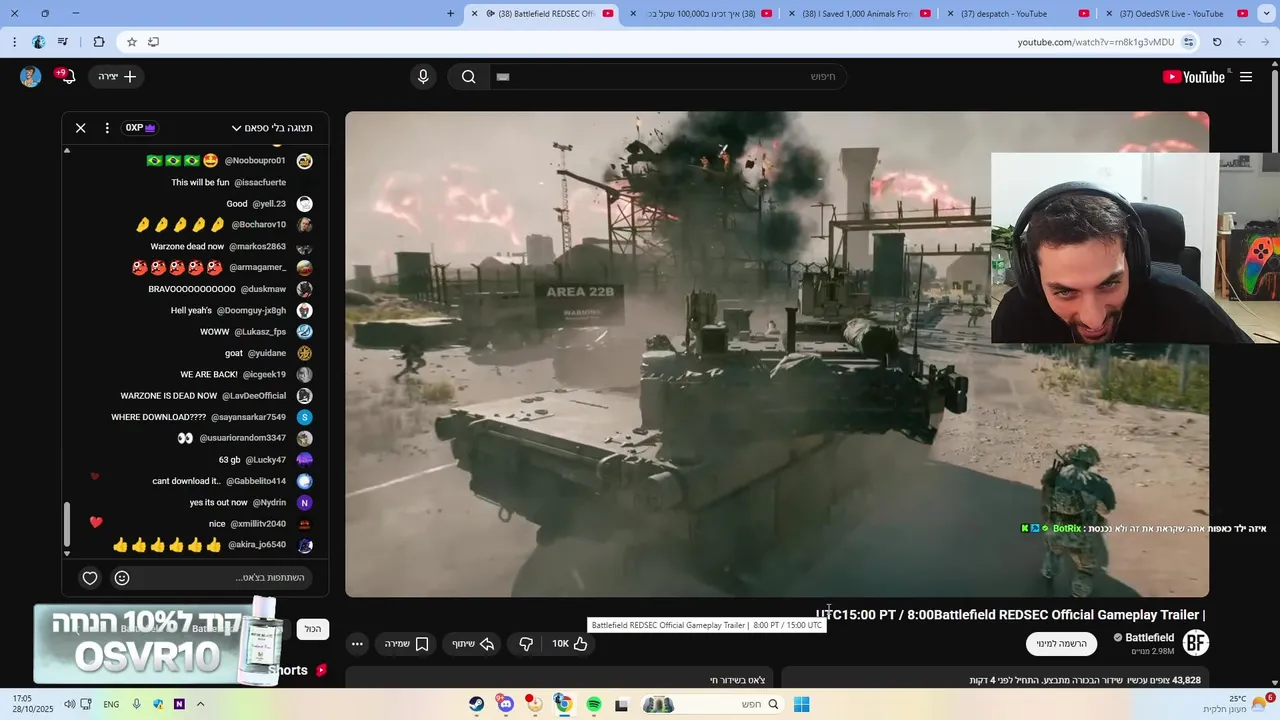Switch to 'OdedSVR Live - YouTube' tab
1280x720 pixels.
click(1175, 14)
